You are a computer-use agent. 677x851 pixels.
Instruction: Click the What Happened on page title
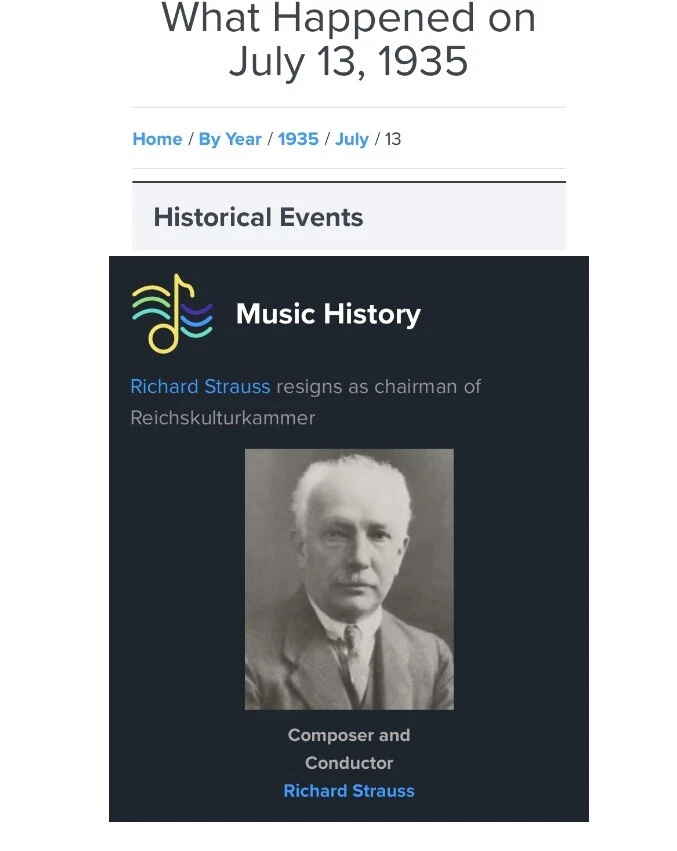point(349,18)
